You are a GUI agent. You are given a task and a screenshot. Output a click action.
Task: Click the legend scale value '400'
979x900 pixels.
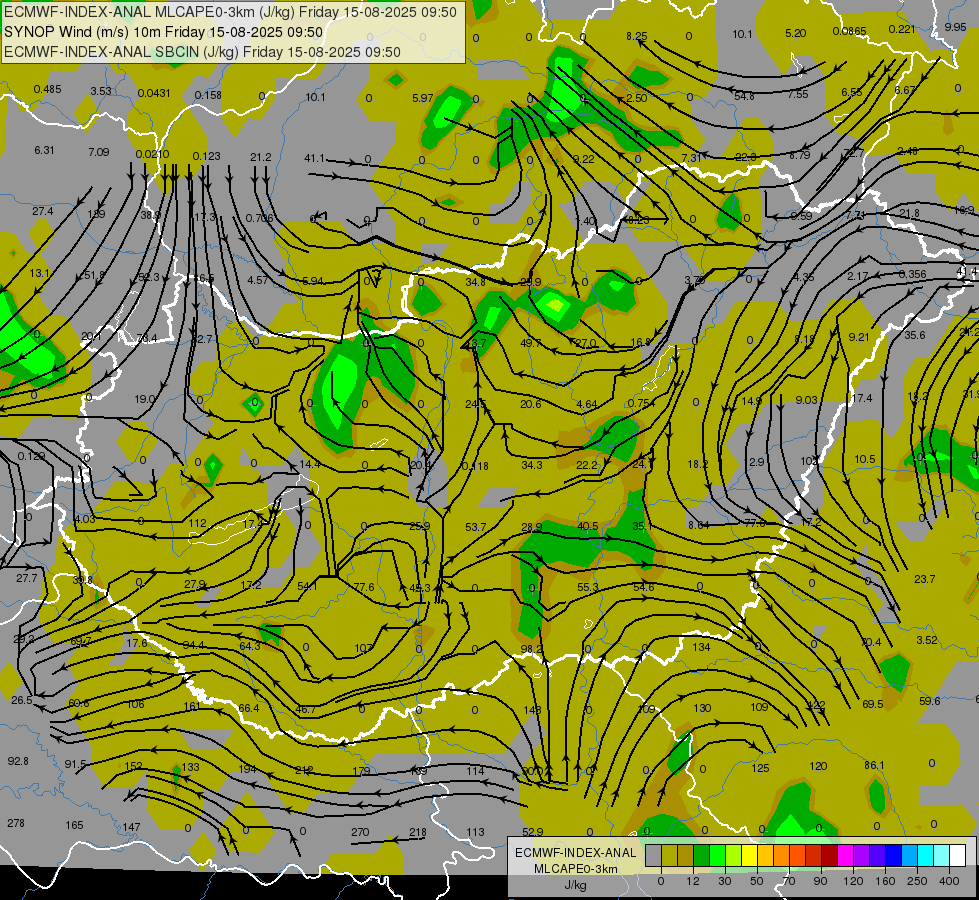pos(949,881)
